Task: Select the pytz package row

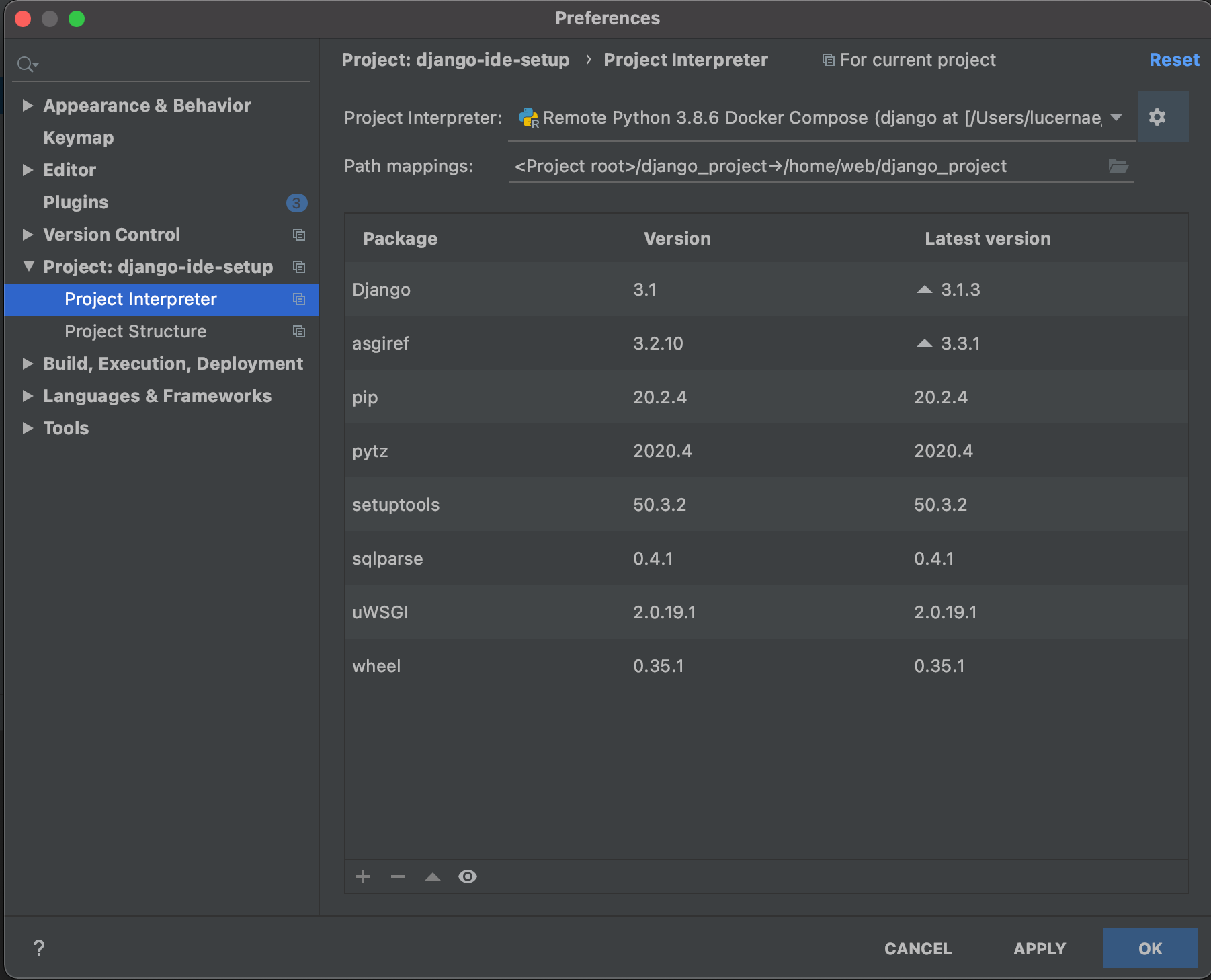Action: [767, 451]
